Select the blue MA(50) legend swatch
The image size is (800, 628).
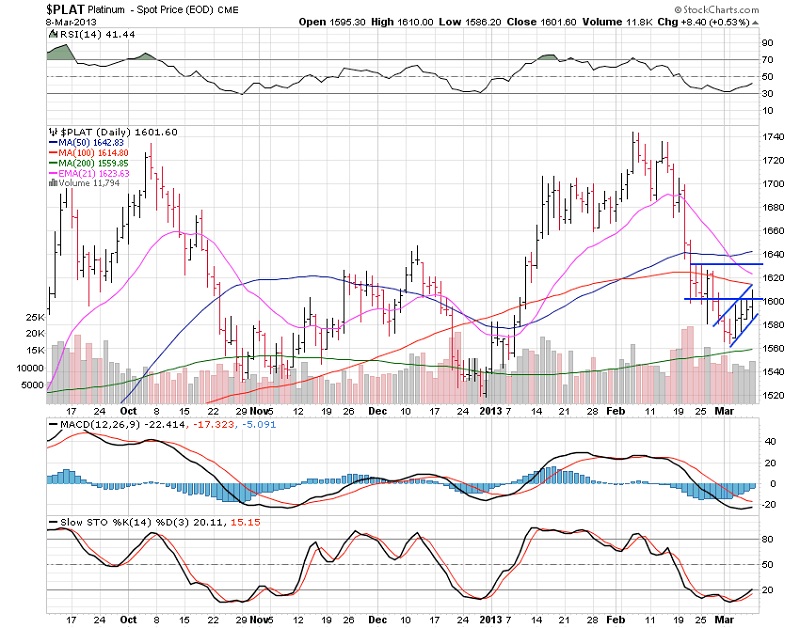53,143
